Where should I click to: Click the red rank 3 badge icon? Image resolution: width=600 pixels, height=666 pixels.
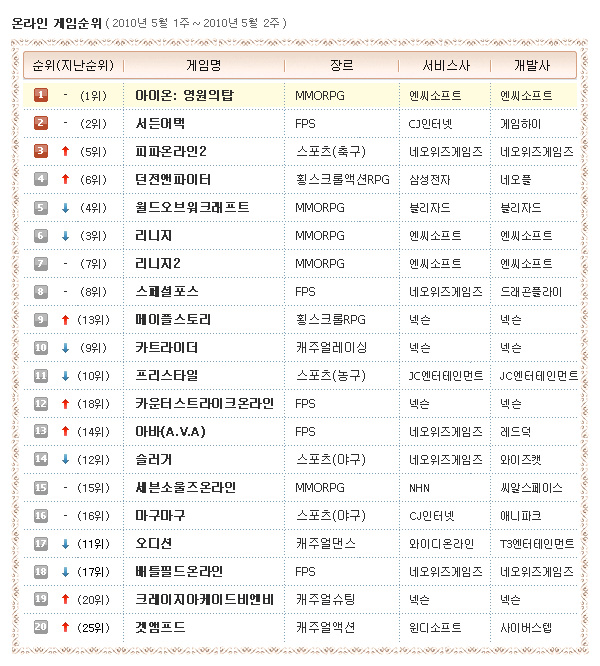[x=41, y=151]
